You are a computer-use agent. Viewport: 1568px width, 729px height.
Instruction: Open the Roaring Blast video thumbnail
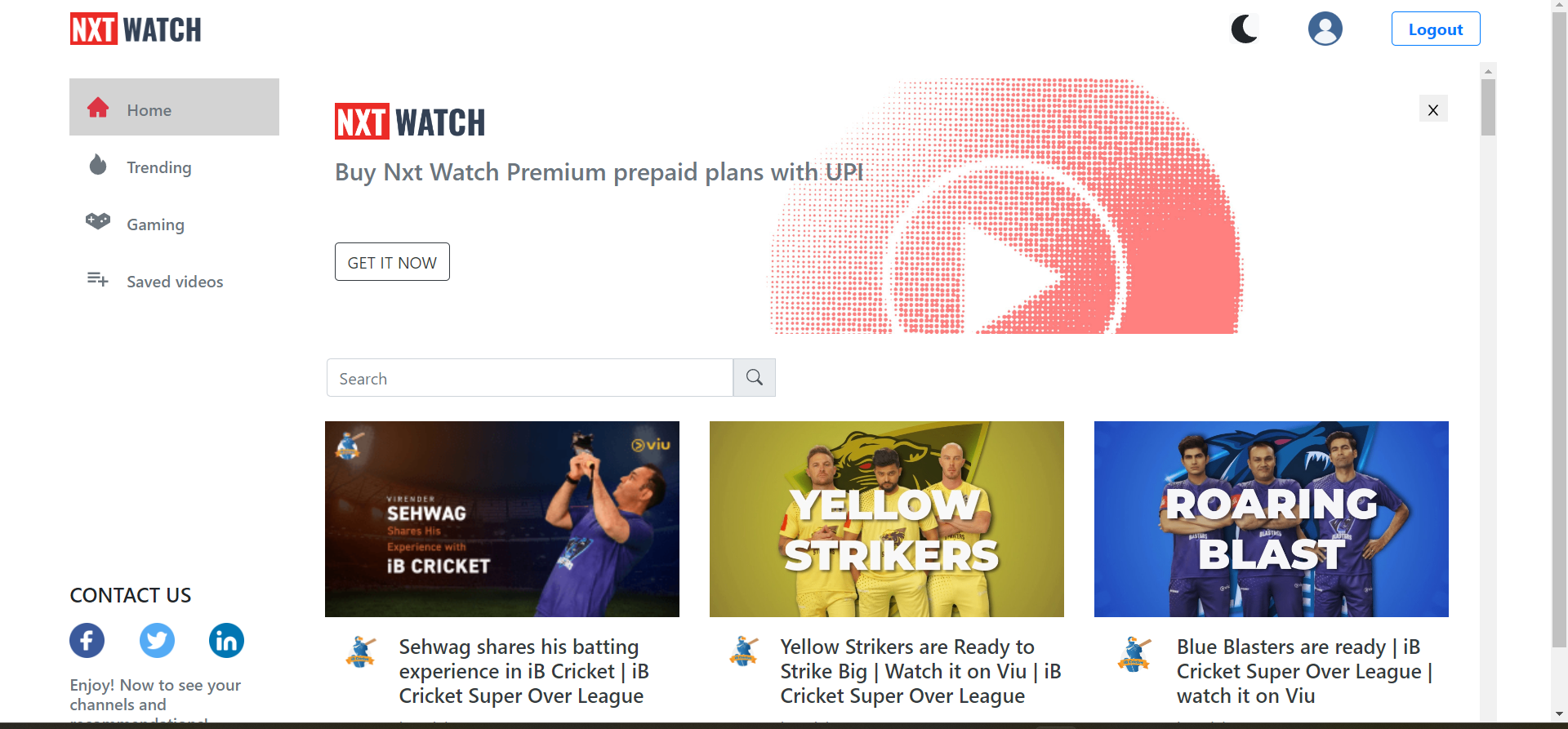click(1272, 519)
